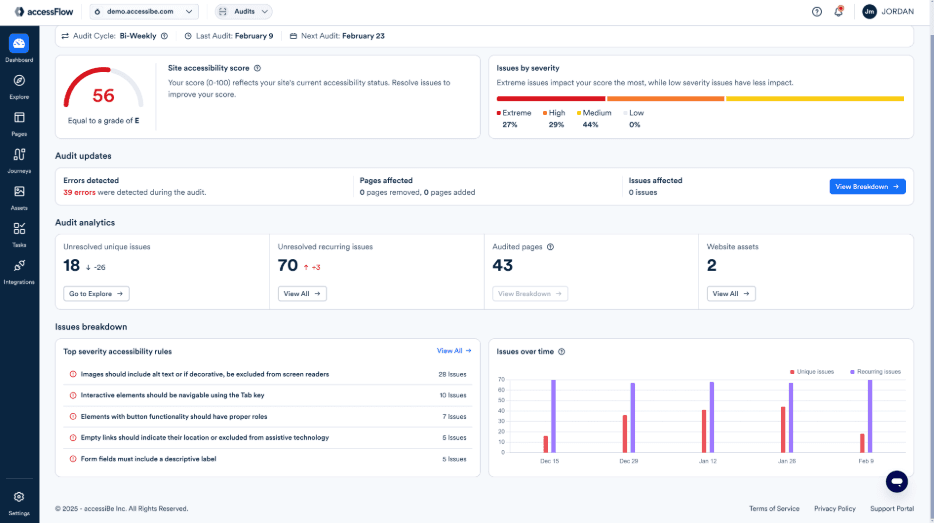Image resolution: width=934 pixels, height=523 pixels.
Task: Open the Assets image icon
Action: 19,192
